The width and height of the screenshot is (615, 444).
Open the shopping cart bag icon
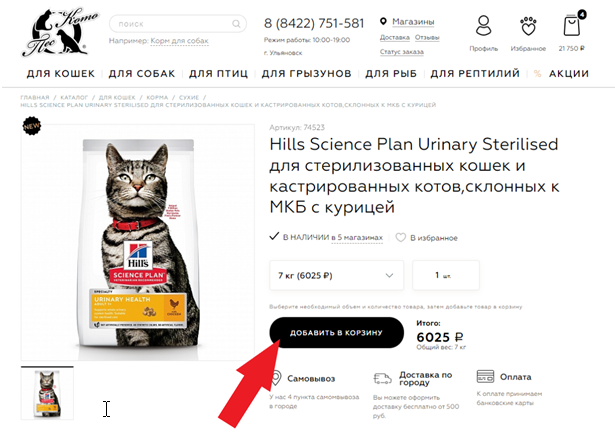coord(572,25)
